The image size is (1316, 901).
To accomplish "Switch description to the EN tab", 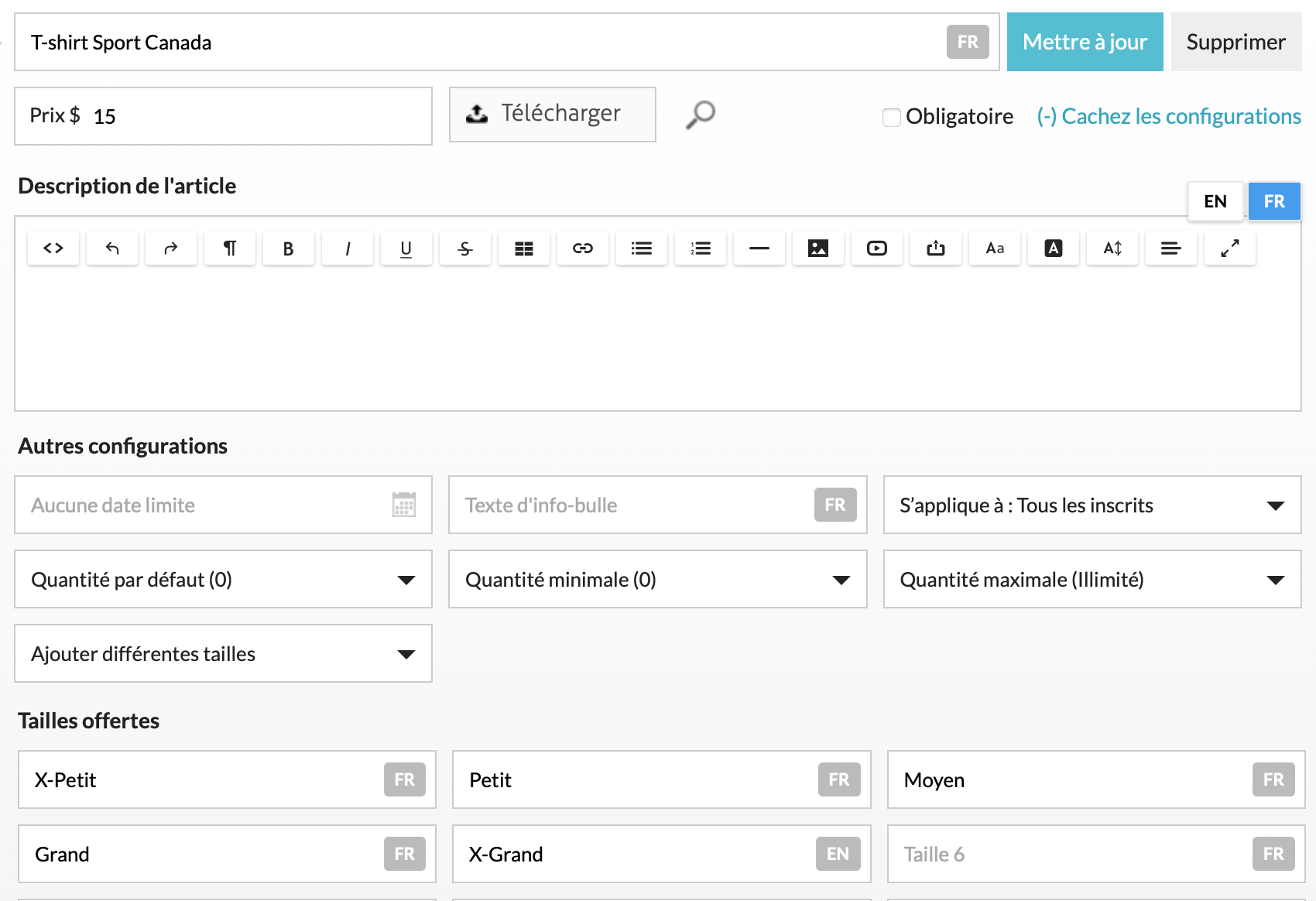I will [1215, 201].
